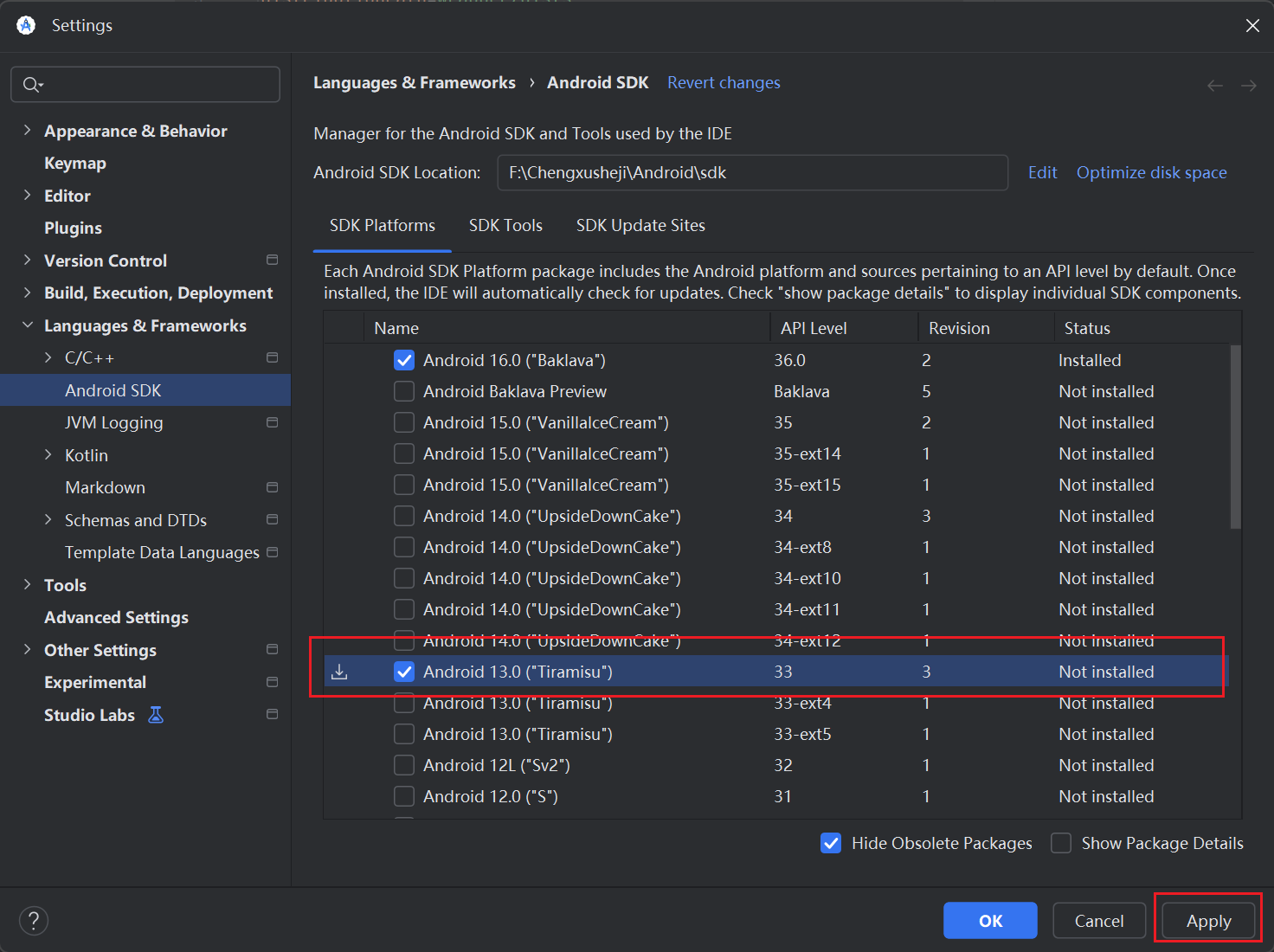This screenshot has height=952, width=1274.
Task: Open Keymap settings page
Action: (75, 163)
